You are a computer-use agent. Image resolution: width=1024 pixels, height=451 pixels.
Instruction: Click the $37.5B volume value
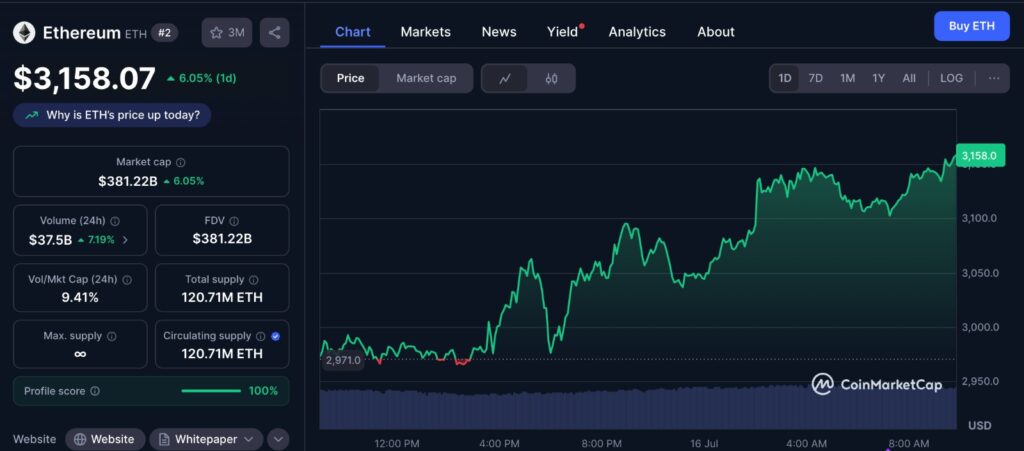pos(50,240)
